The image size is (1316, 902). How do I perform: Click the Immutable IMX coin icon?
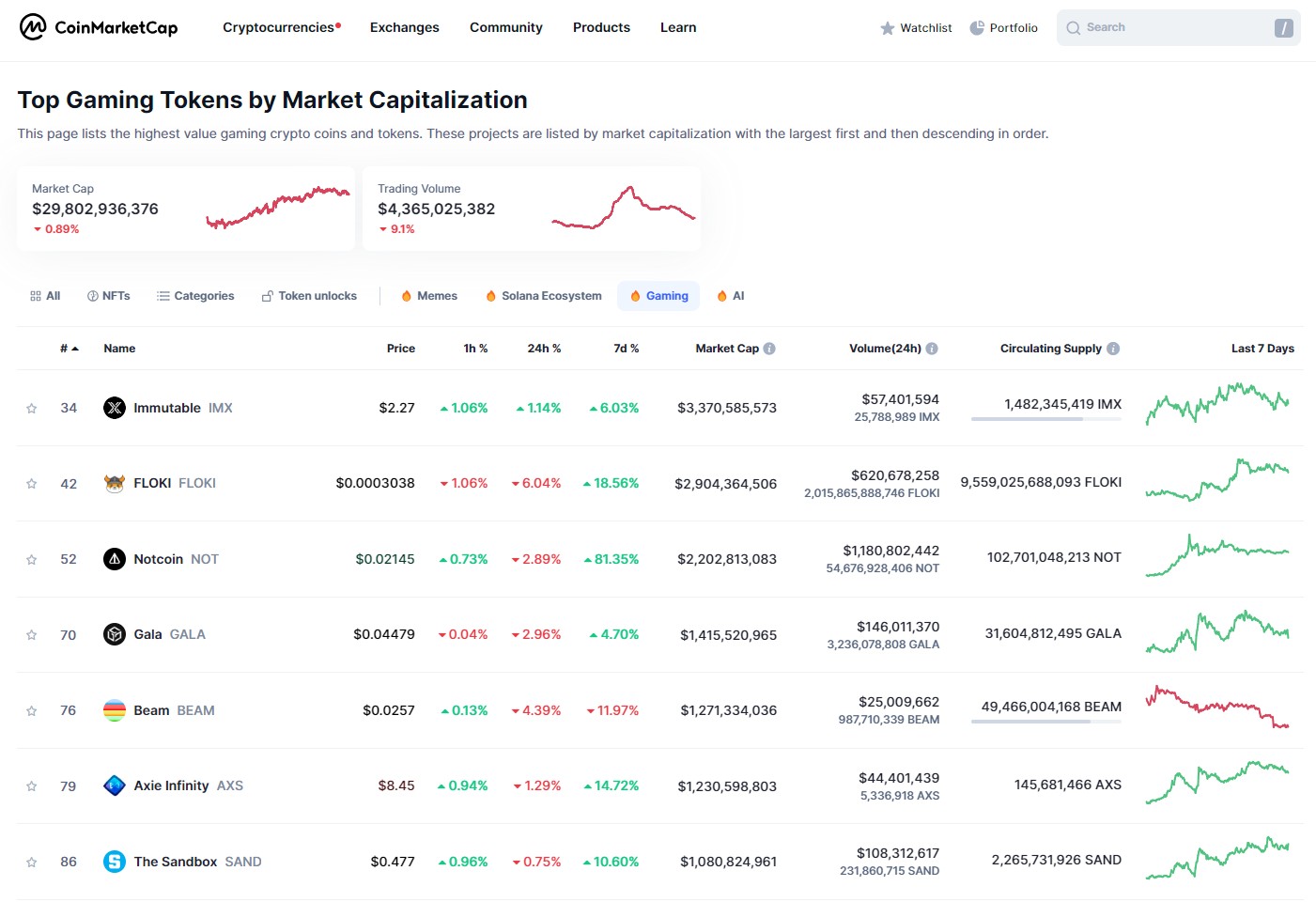(115, 408)
